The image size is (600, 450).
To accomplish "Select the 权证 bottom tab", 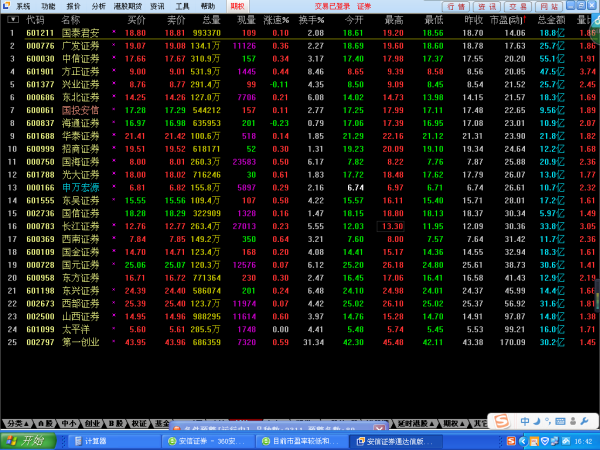I will [139, 423].
